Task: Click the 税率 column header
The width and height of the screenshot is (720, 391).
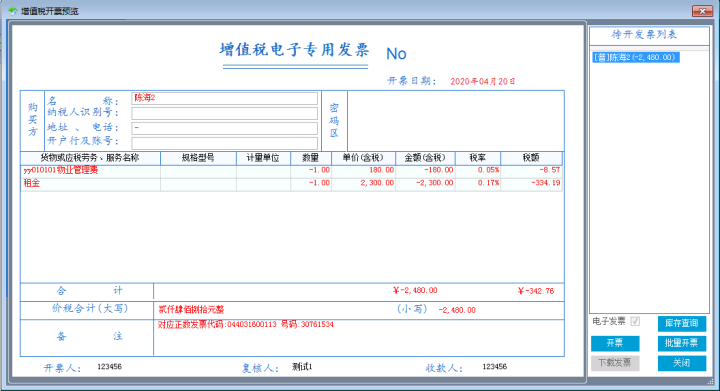Action: pyautogui.click(x=478, y=158)
